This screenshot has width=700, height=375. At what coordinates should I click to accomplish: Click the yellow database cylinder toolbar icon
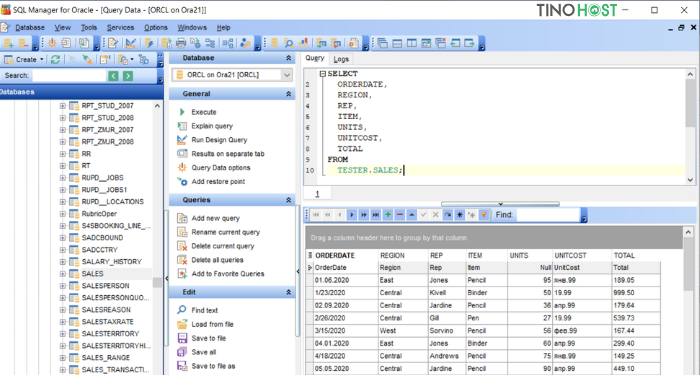pyautogui.click(x=274, y=43)
